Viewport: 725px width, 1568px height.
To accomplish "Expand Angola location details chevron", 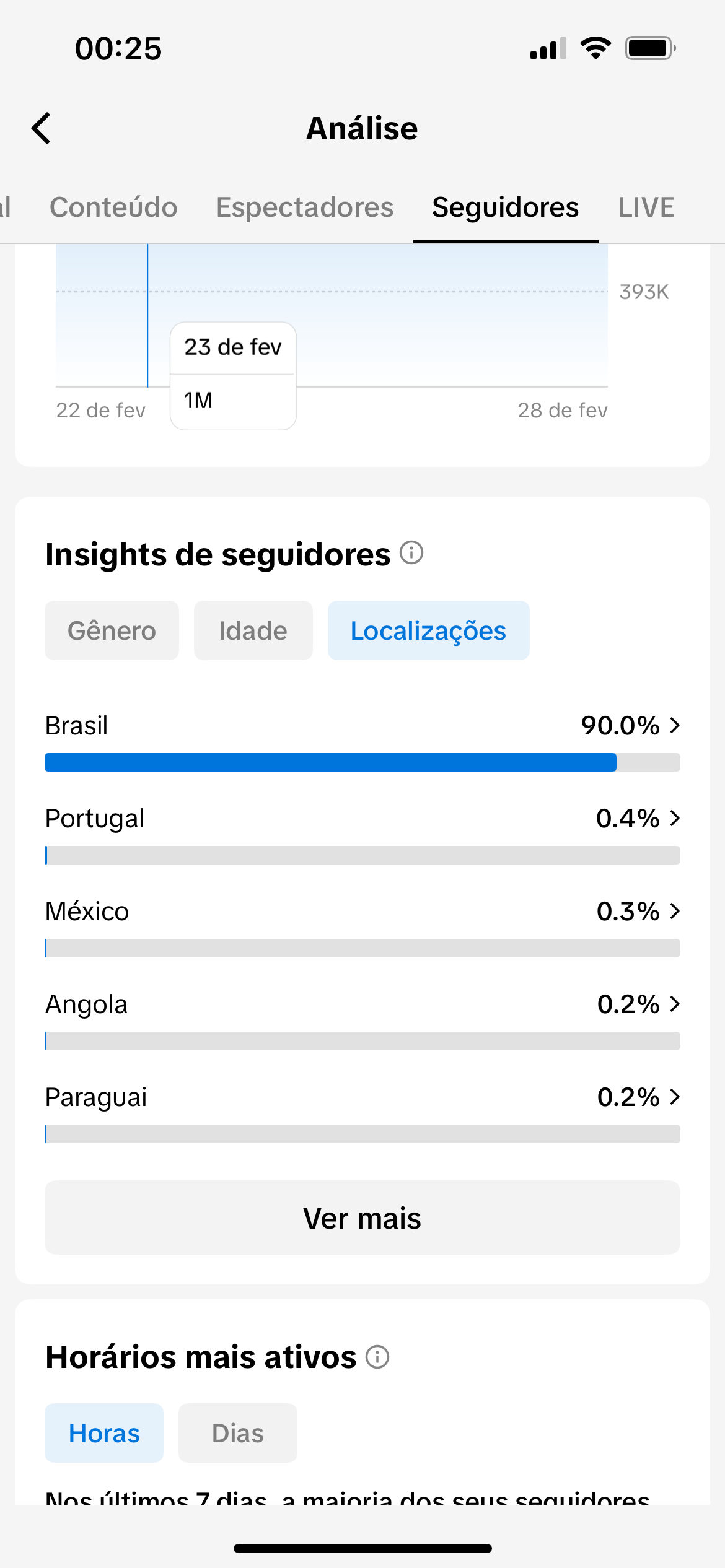I will pyautogui.click(x=675, y=1004).
